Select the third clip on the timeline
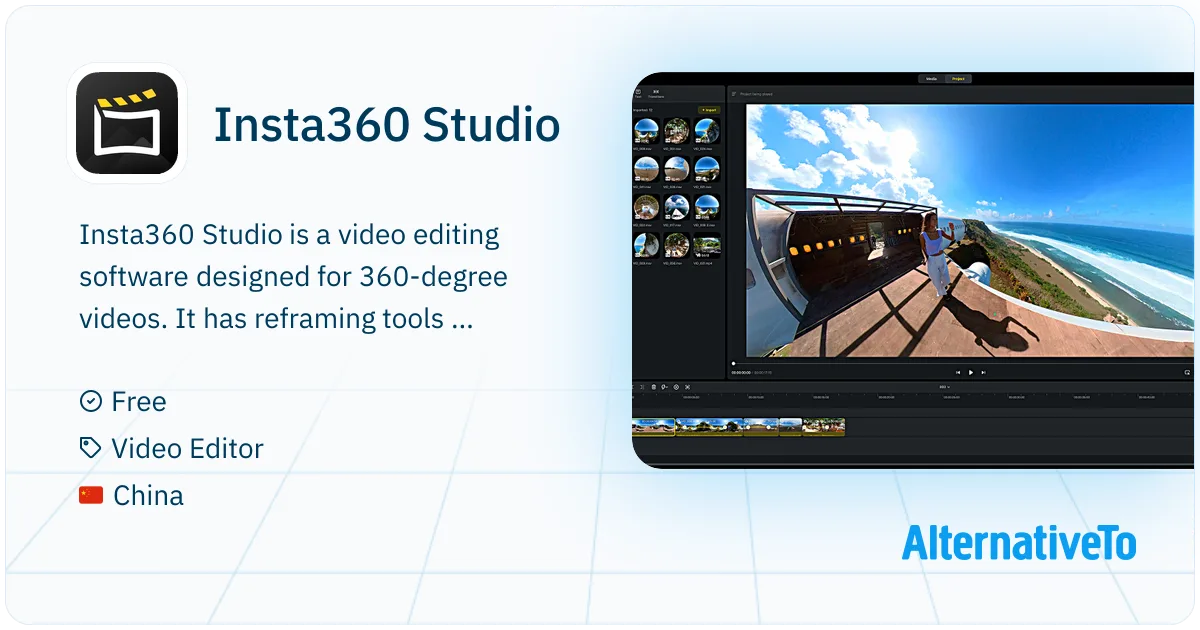The width and height of the screenshot is (1200, 630). [761, 427]
